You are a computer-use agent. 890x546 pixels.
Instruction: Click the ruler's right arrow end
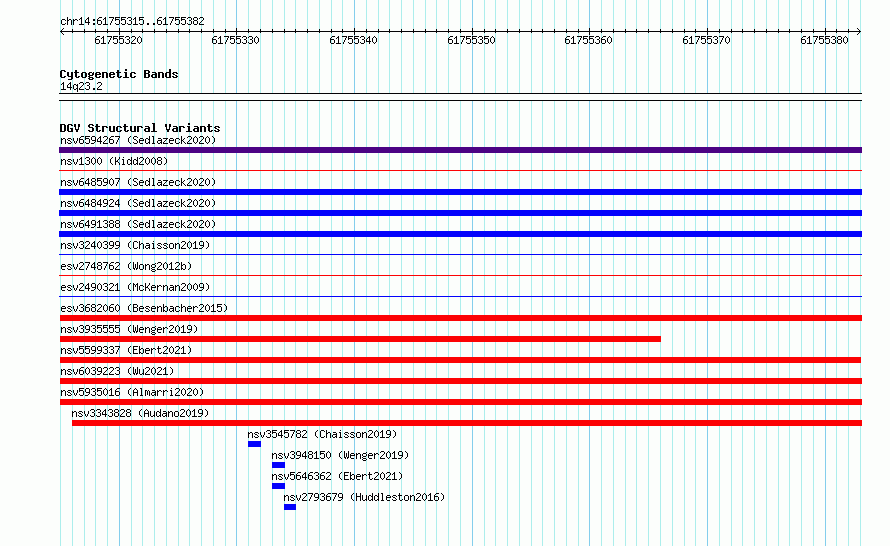859,32
